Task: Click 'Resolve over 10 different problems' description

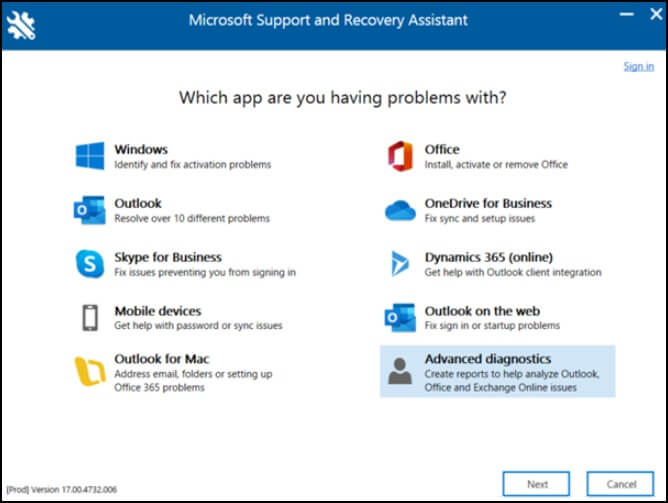Action: [192, 218]
